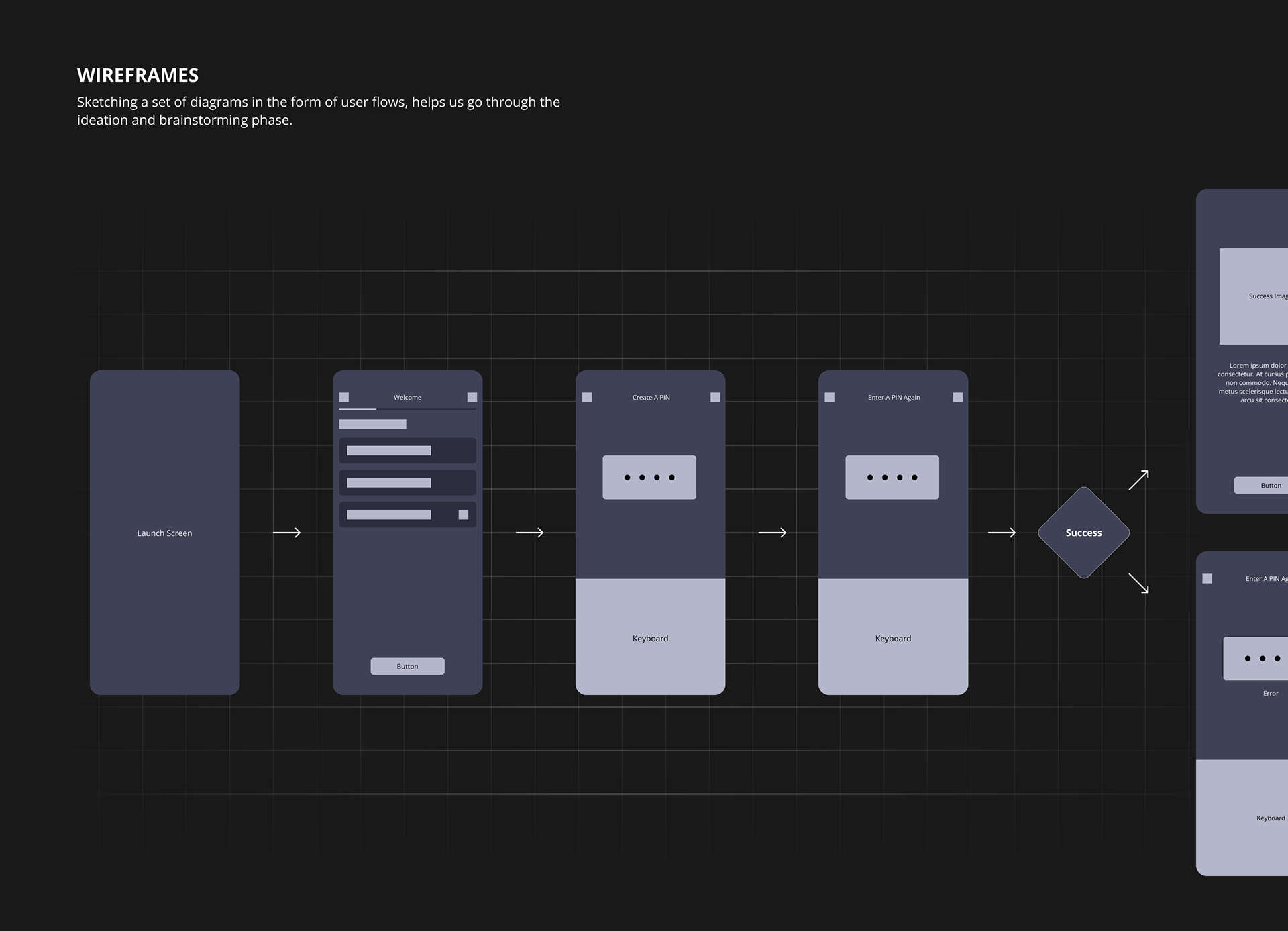This screenshot has width=1288, height=931.
Task: Click Success Image placeholder
Action: 1256,296
